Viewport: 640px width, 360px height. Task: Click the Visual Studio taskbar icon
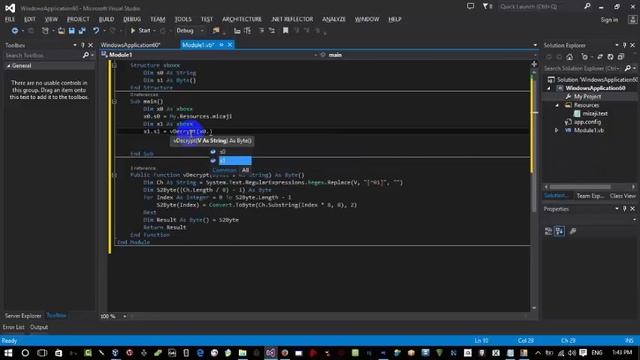[x=271, y=353]
